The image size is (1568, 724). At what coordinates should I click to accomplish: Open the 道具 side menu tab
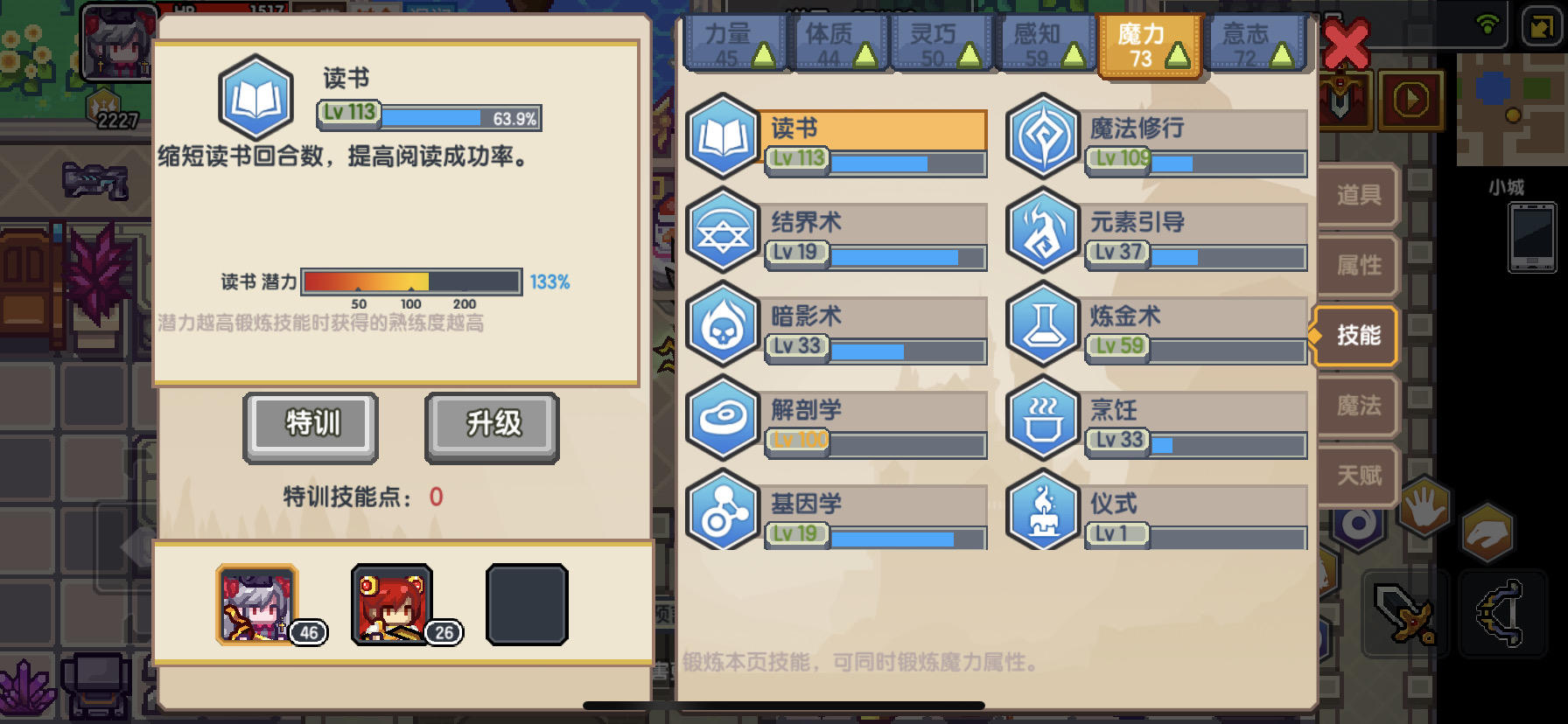tap(1358, 195)
